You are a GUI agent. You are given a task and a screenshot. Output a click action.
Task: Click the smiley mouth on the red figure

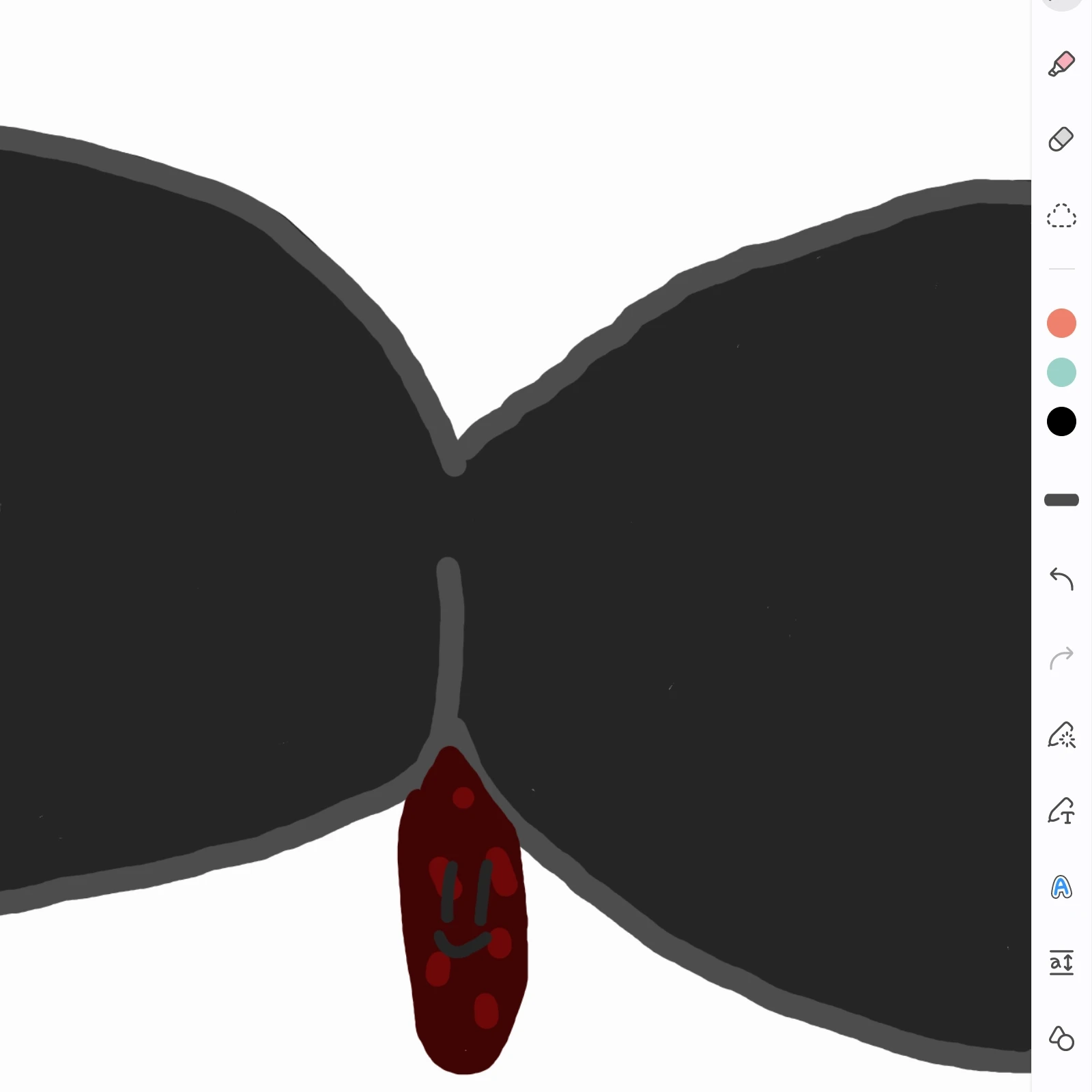pos(463,945)
